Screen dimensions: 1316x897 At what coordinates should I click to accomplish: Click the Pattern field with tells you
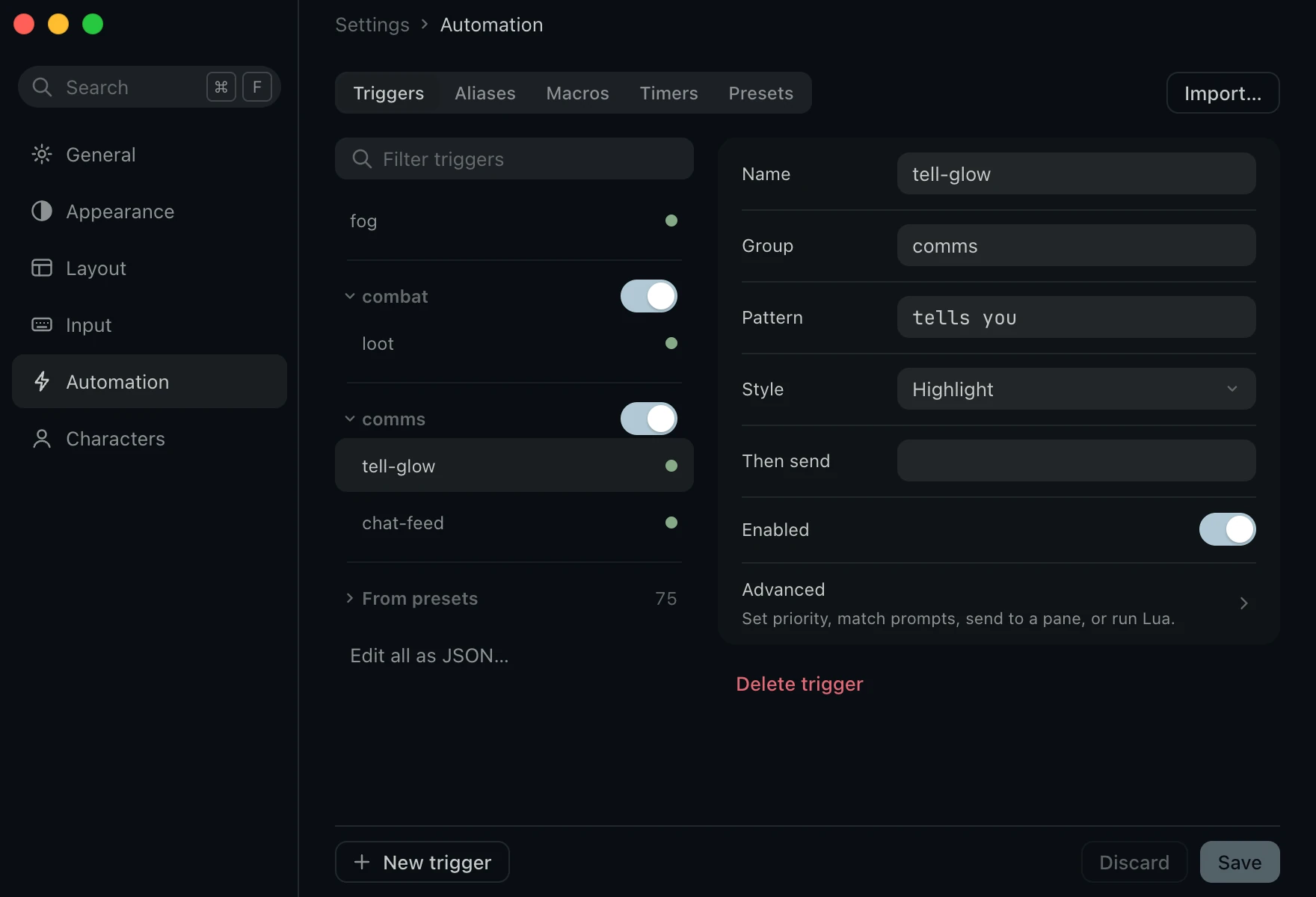(x=1077, y=318)
